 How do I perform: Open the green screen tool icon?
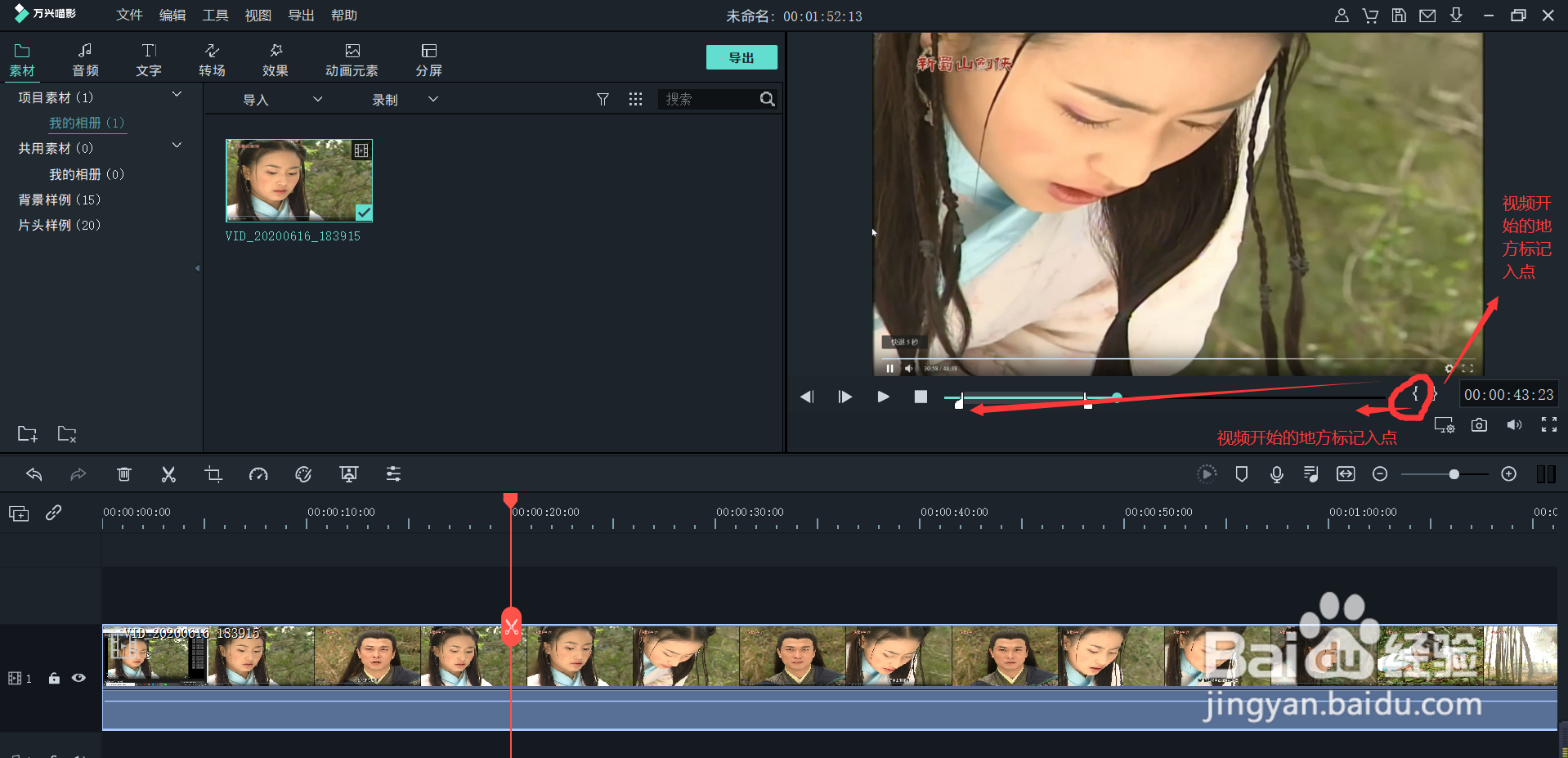(x=348, y=474)
